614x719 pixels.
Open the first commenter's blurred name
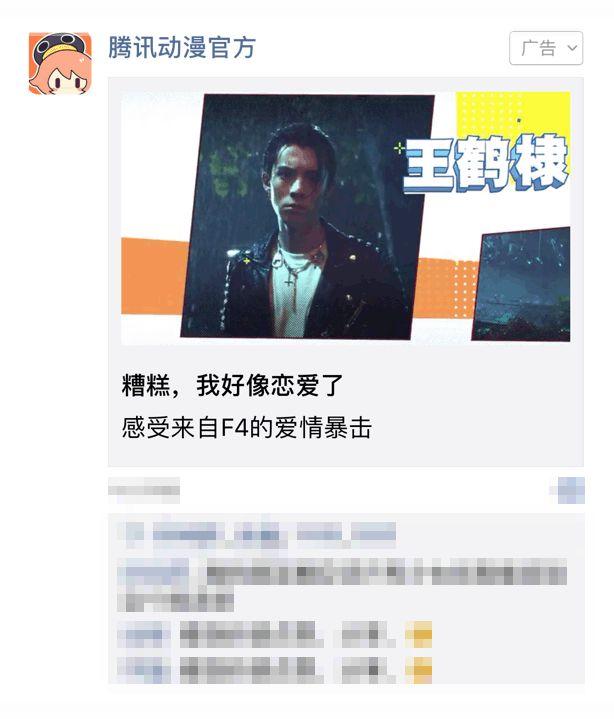[x=153, y=574]
